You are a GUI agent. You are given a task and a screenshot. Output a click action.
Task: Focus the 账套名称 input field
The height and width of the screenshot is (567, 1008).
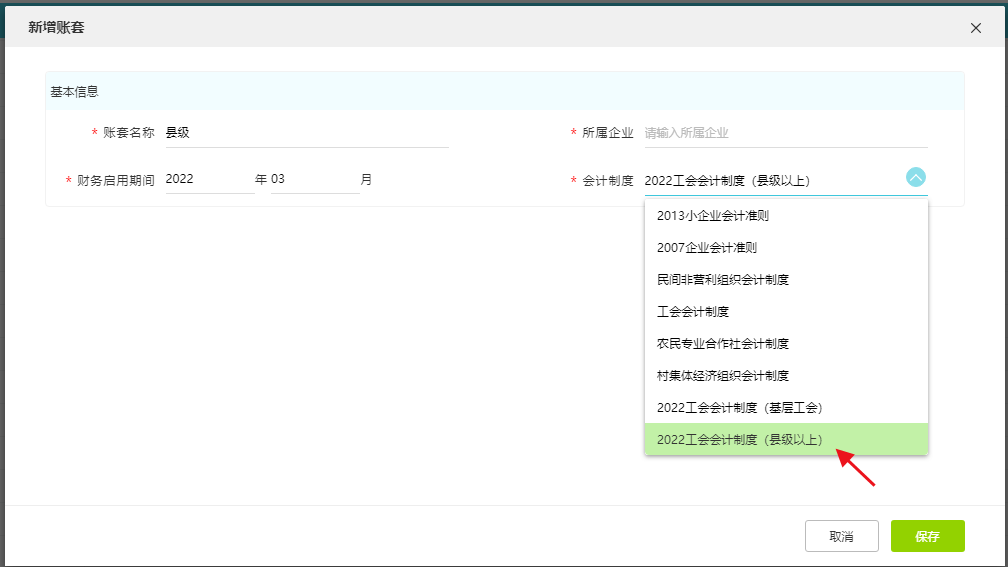tap(307, 133)
